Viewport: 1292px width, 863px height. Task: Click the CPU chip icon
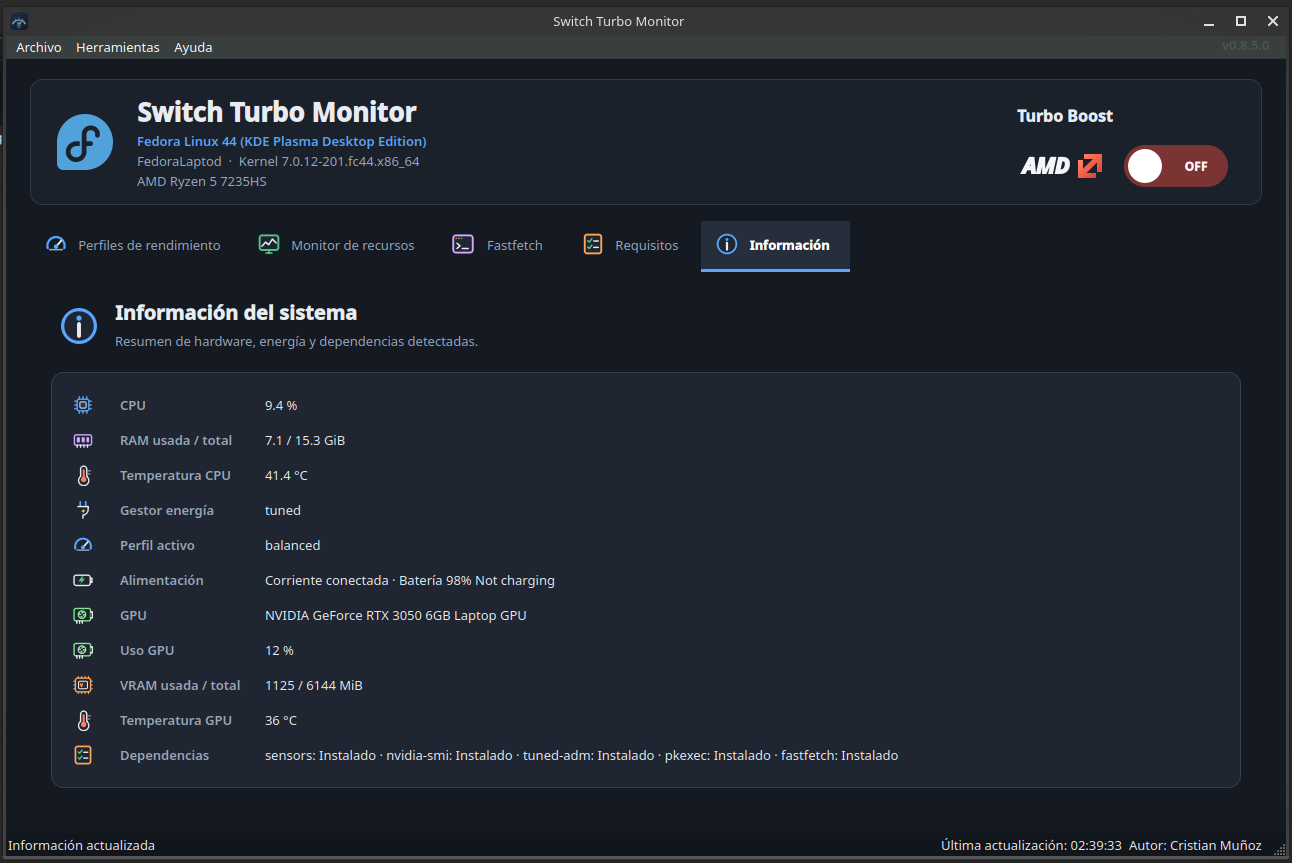(x=83, y=405)
